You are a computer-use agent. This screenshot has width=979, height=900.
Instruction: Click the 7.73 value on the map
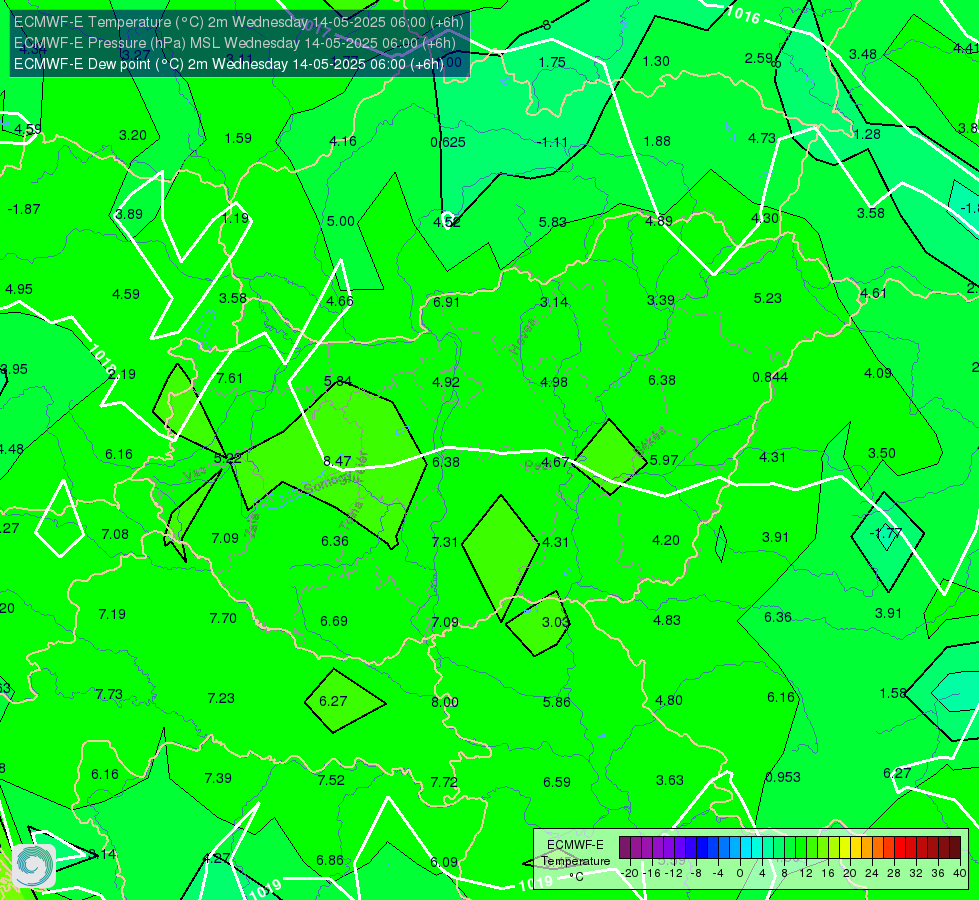tap(109, 695)
